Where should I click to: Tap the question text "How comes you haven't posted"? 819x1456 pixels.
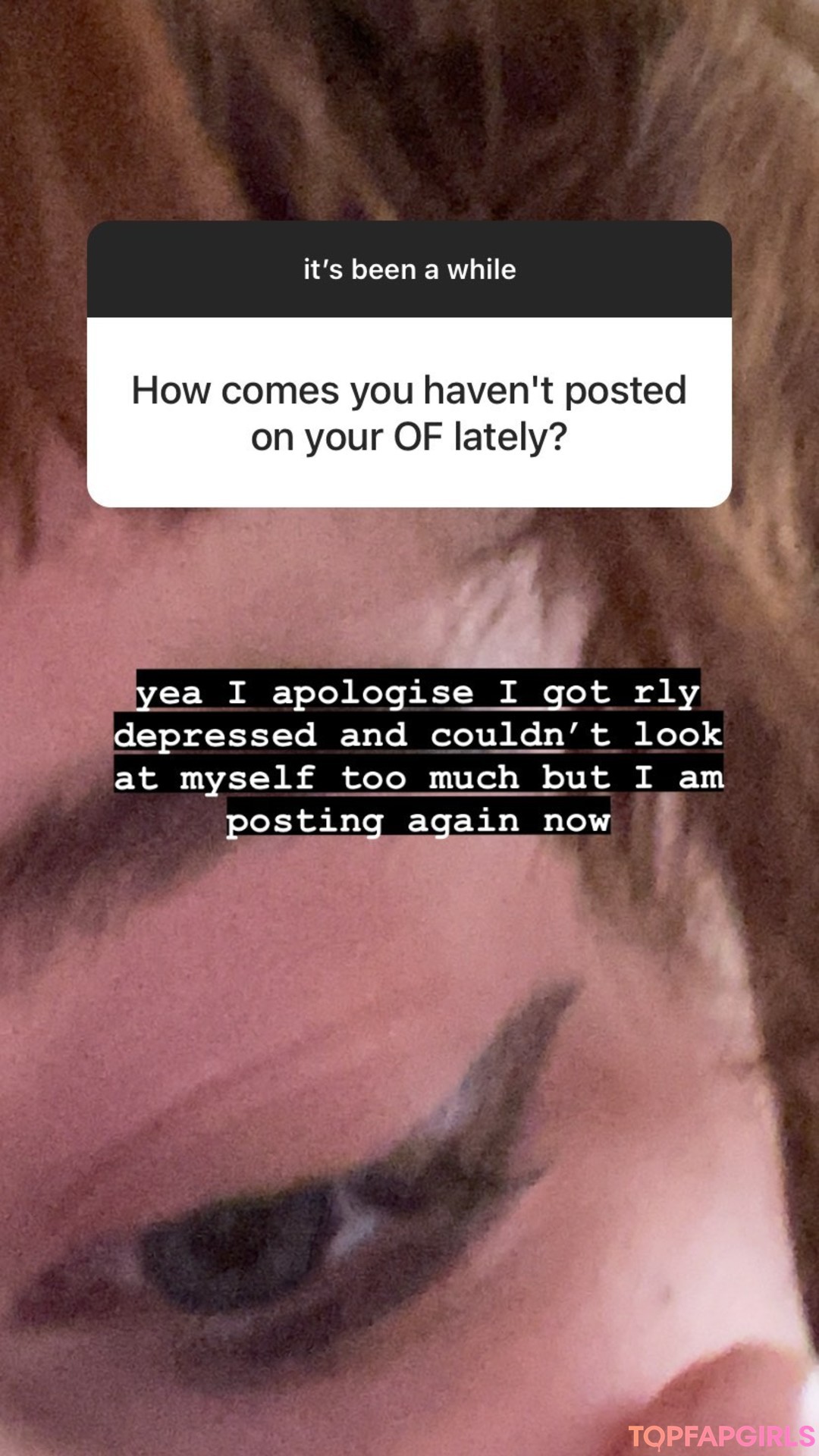pyautogui.click(x=409, y=391)
